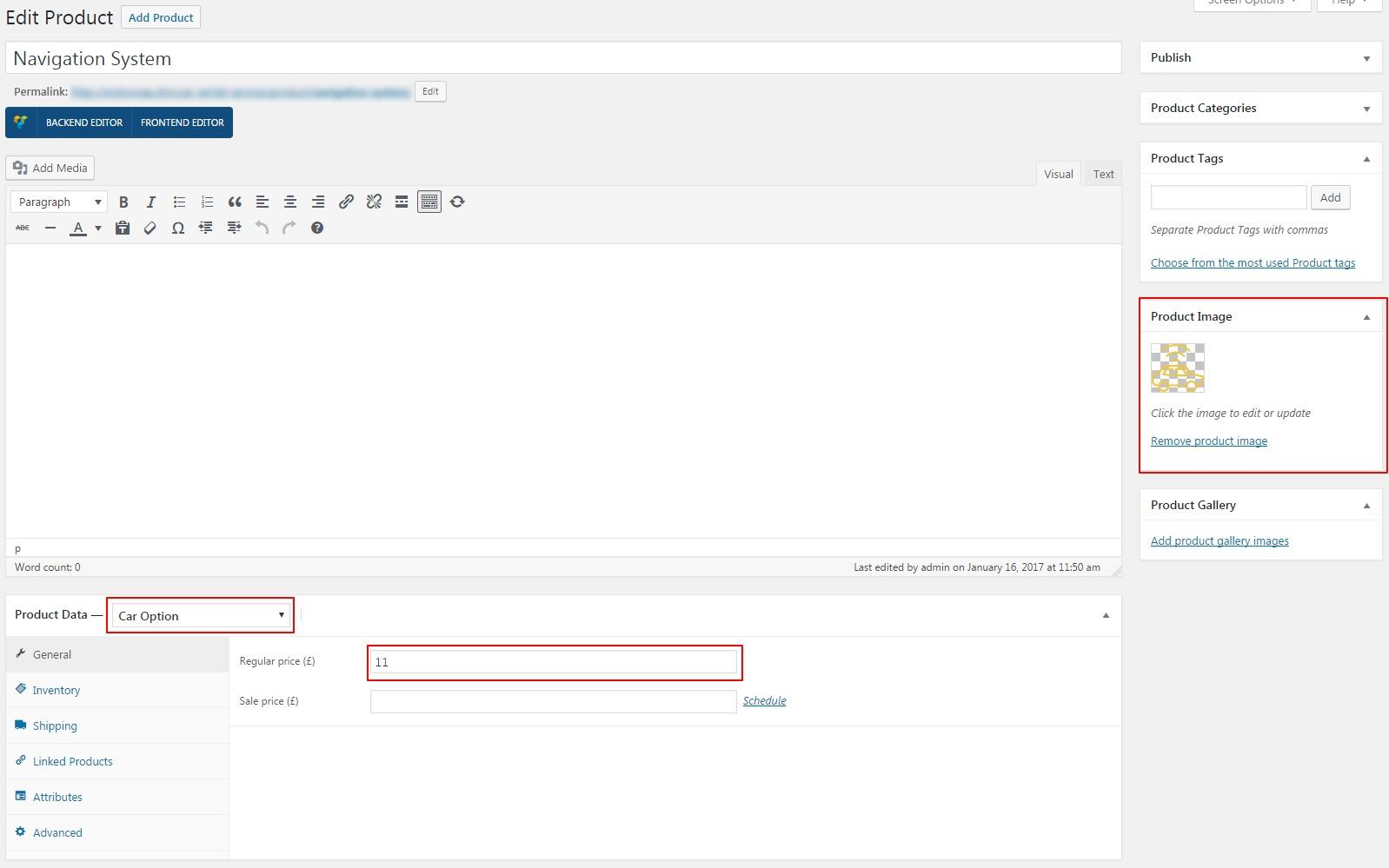This screenshot has height=868, width=1389.
Task: Click the Add Media button
Action: coord(50,168)
